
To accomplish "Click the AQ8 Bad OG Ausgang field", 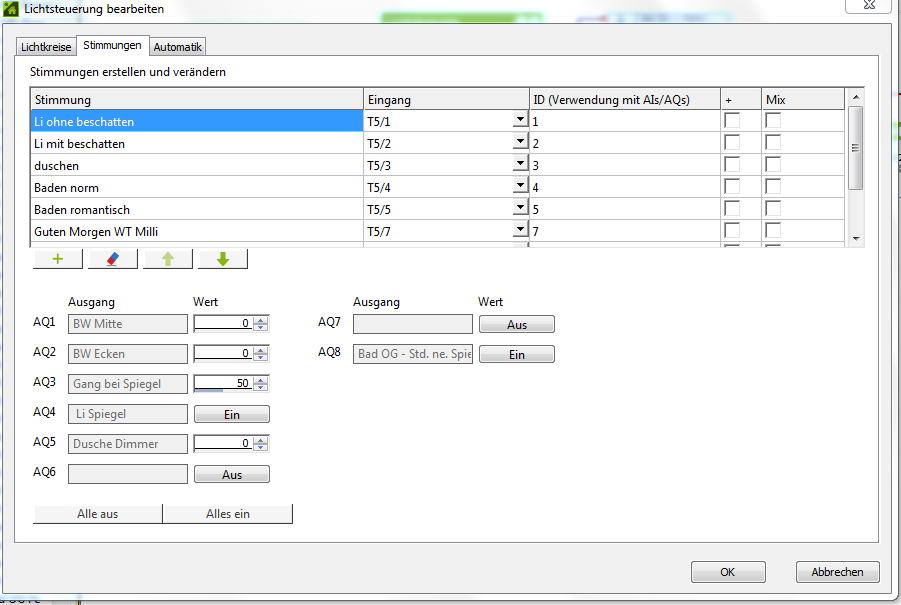I will [x=413, y=354].
